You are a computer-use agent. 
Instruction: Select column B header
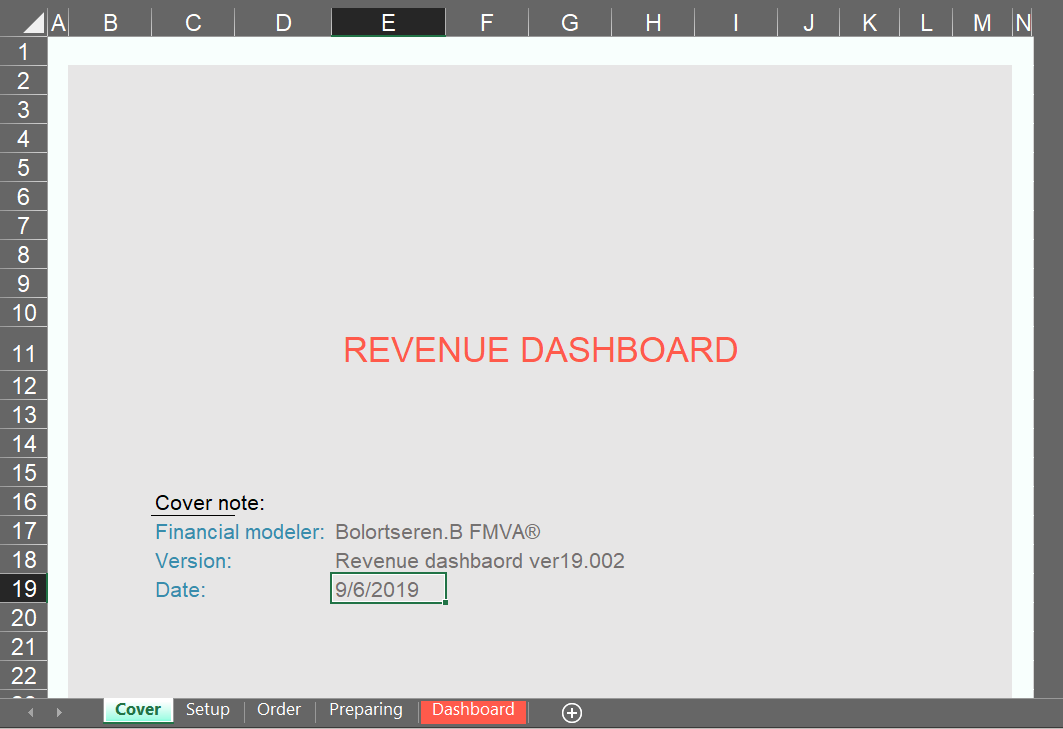pyautogui.click(x=111, y=23)
